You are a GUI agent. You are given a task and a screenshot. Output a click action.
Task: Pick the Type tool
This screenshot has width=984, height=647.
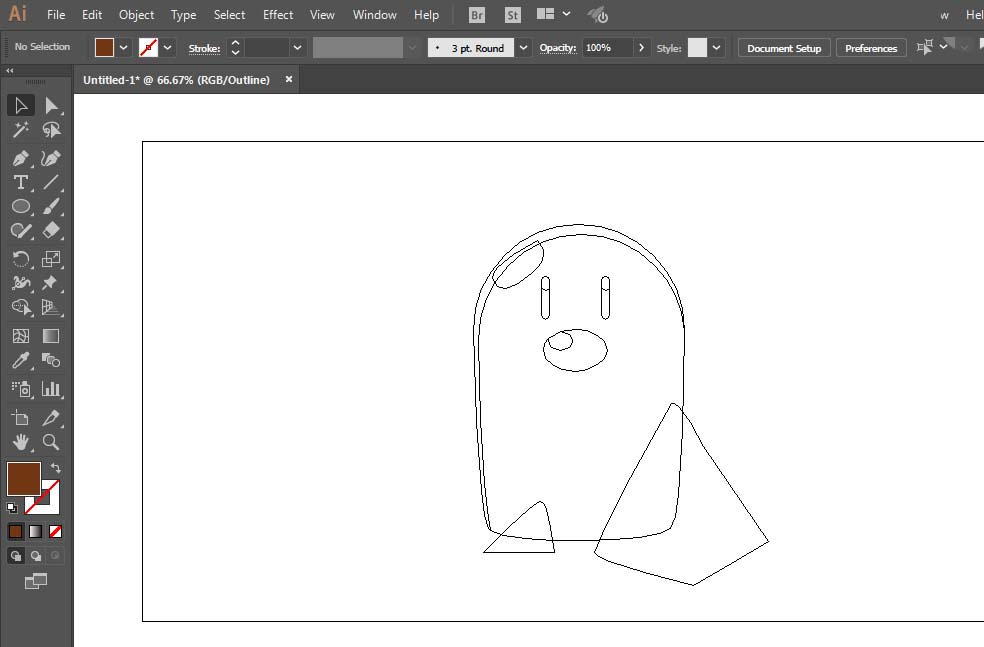tap(20, 182)
